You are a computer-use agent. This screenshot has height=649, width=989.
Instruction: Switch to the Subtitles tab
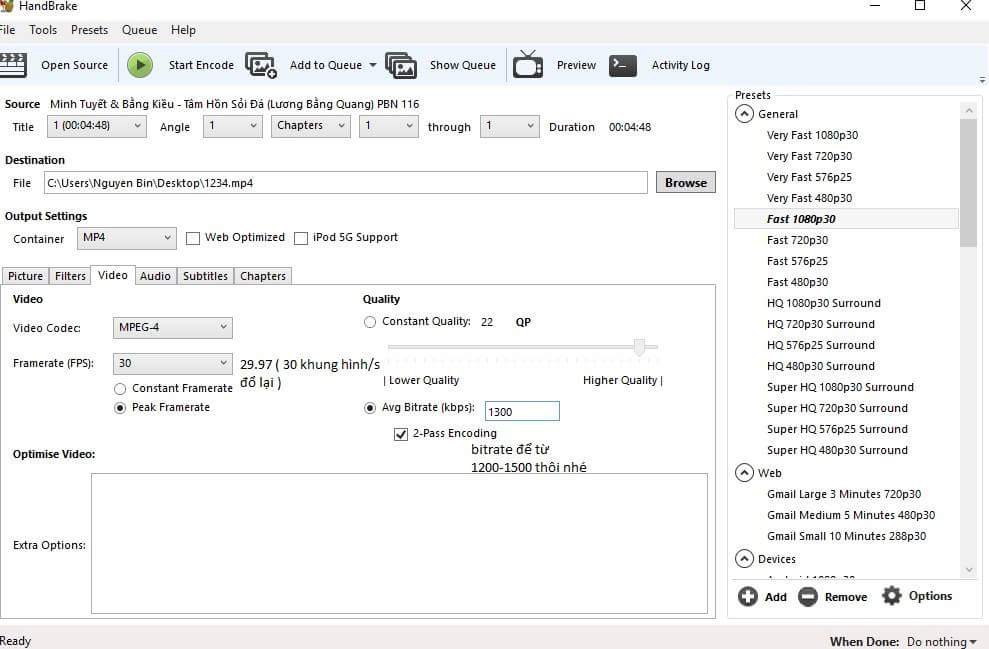(205, 276)
